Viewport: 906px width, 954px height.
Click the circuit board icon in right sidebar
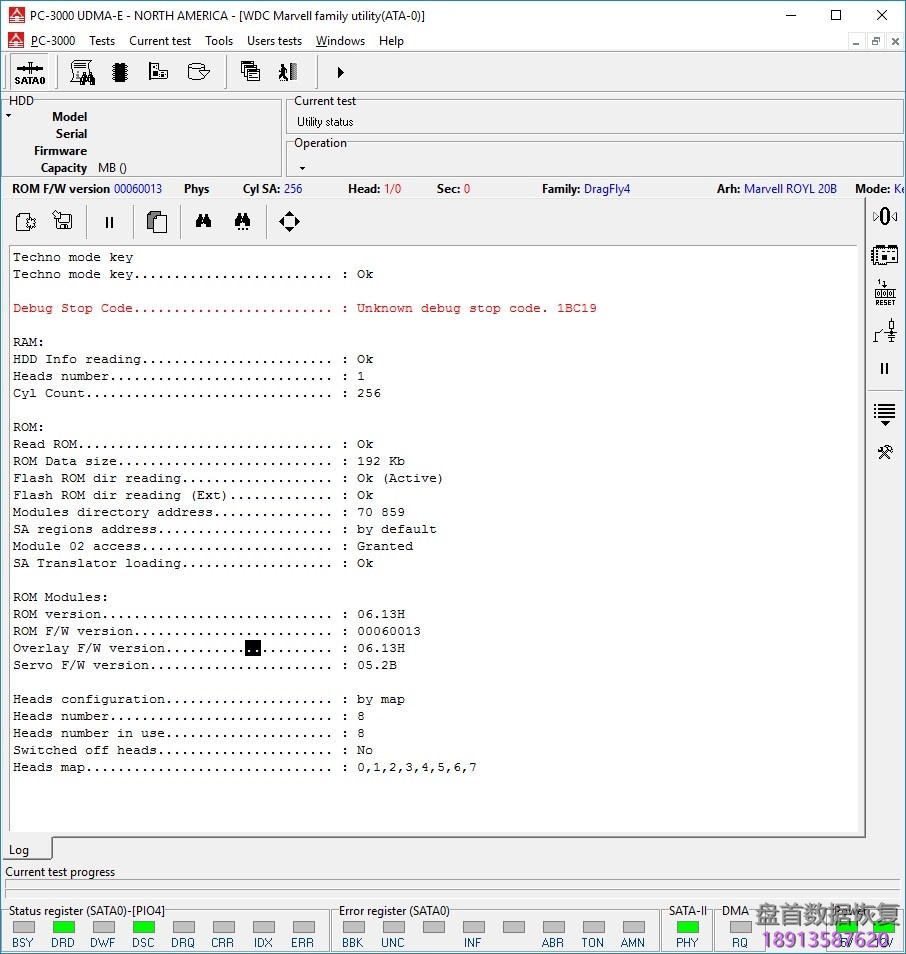pyautogui.click(x=885, y=255)
